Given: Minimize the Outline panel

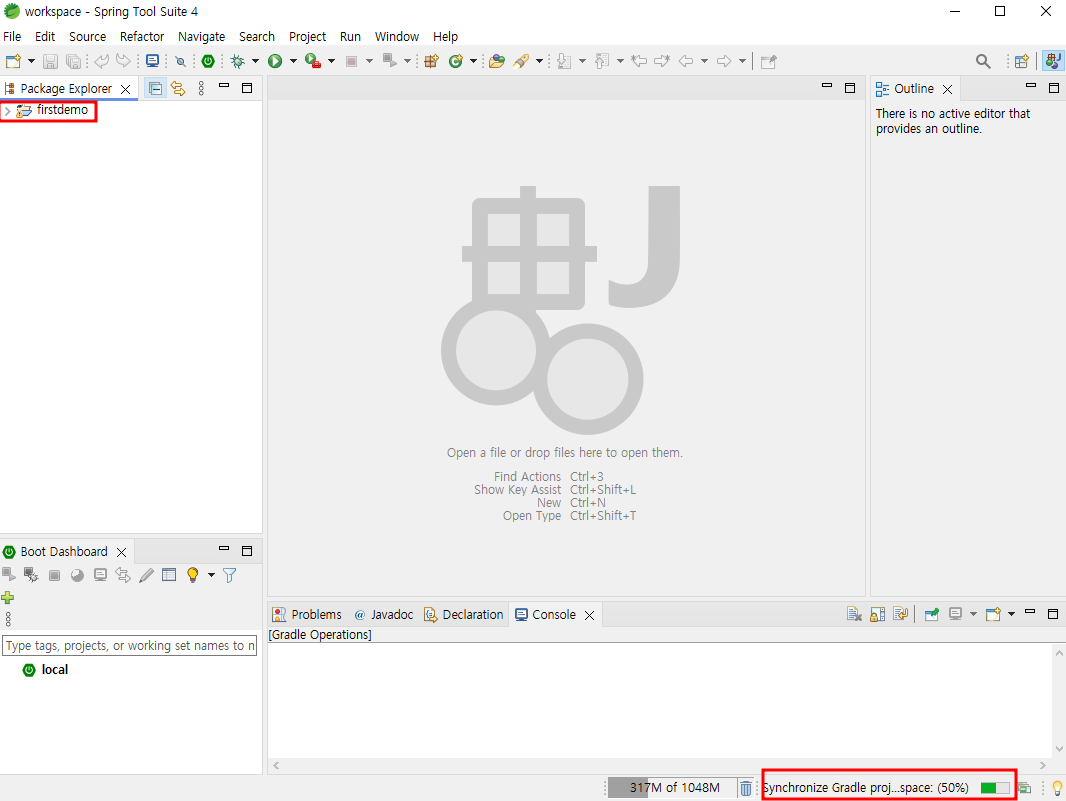Looking at the screenshot, I should (1031, 86).
